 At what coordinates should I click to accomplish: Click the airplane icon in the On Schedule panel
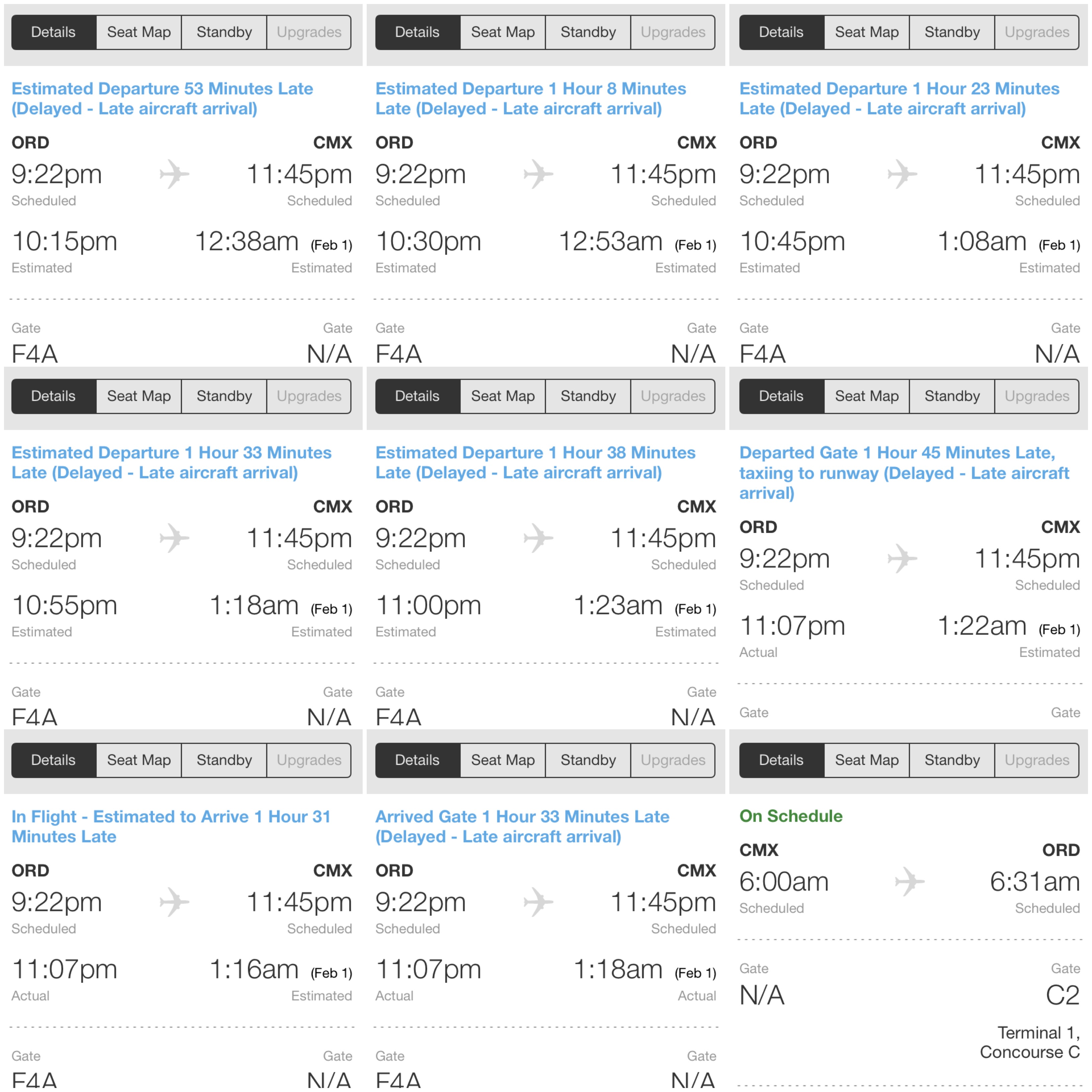coord(909,881)
